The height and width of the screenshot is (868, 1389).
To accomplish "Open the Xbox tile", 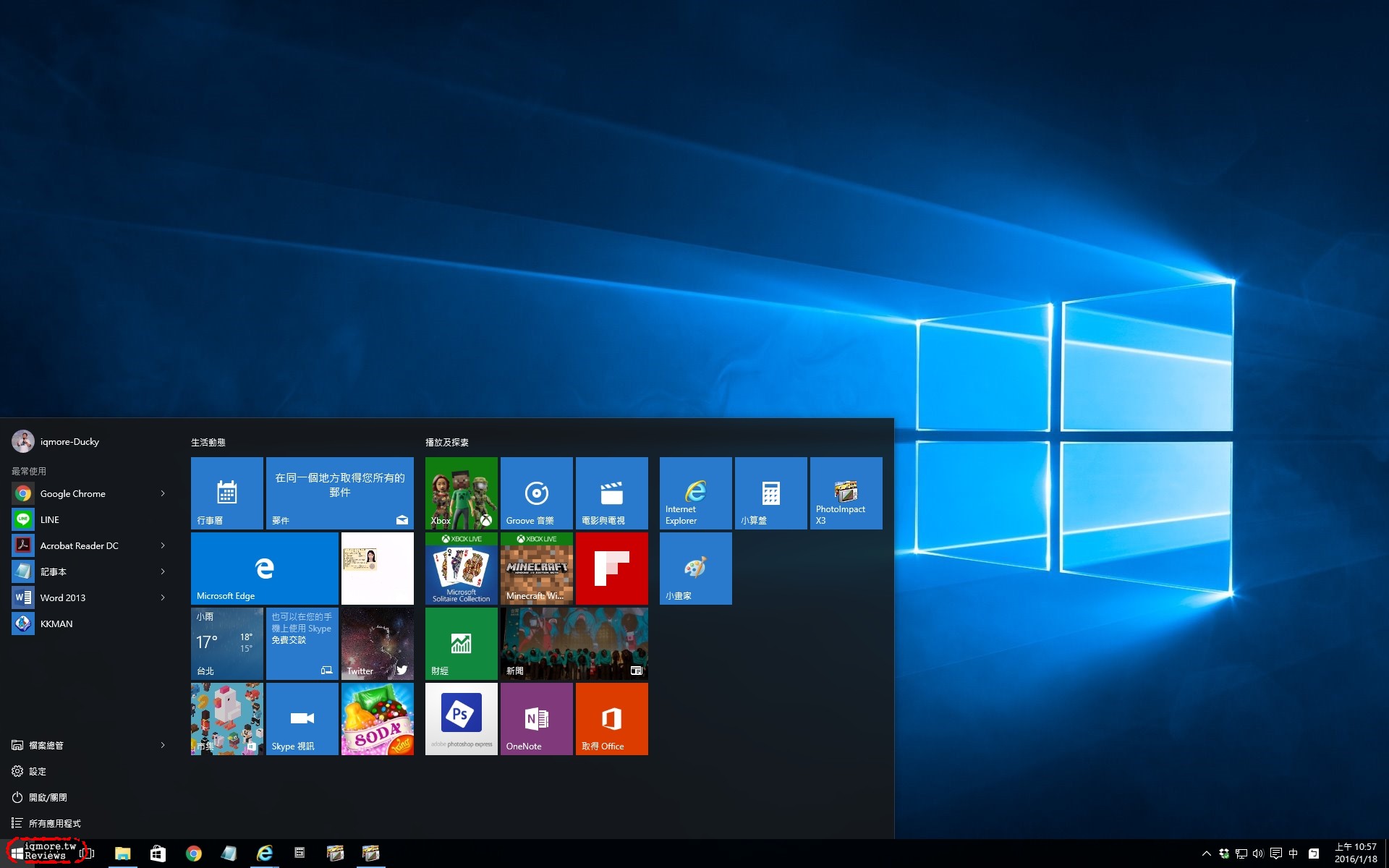I will (461, 493).
